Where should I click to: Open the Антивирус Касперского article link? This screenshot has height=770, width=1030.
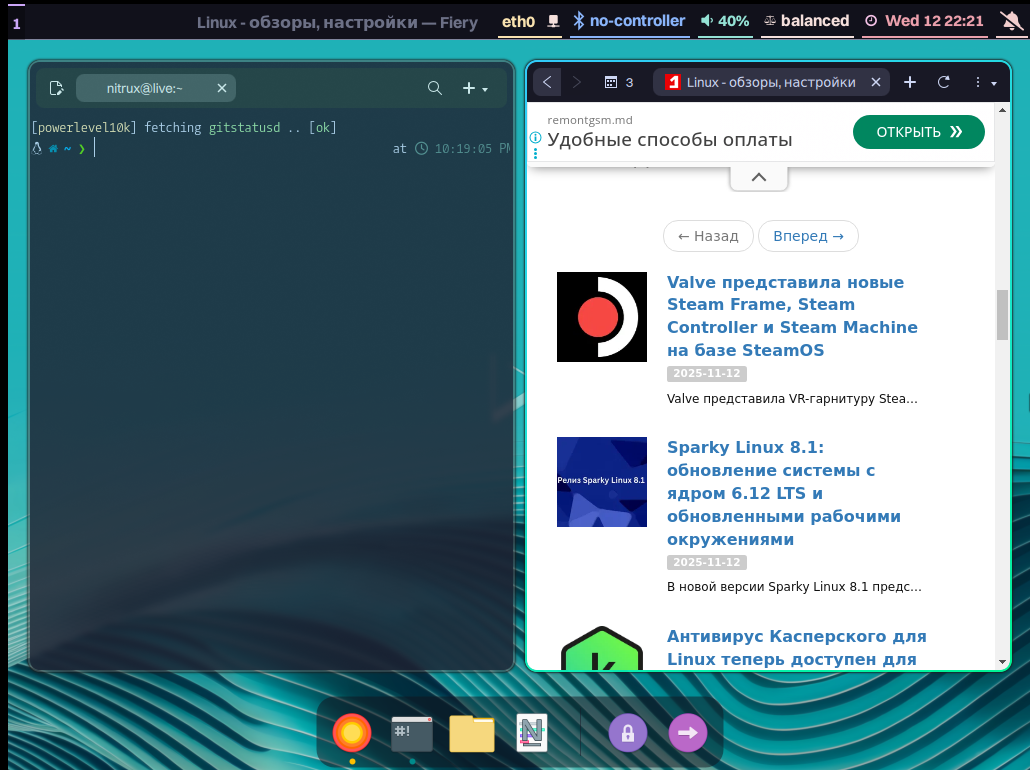pos(797,647)
